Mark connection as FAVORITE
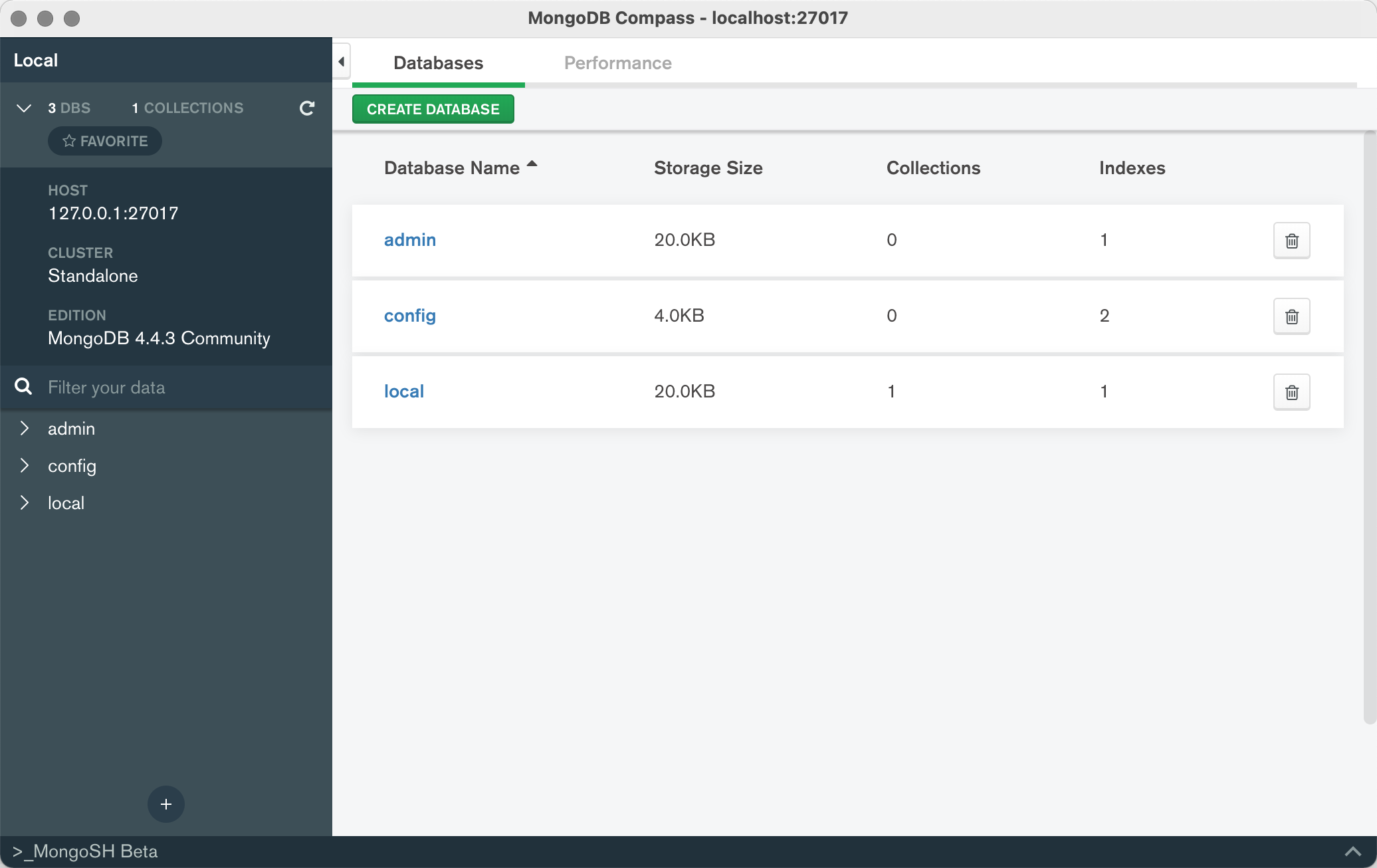The width and height of the screenshot is (1377, 868). (105, 141)
